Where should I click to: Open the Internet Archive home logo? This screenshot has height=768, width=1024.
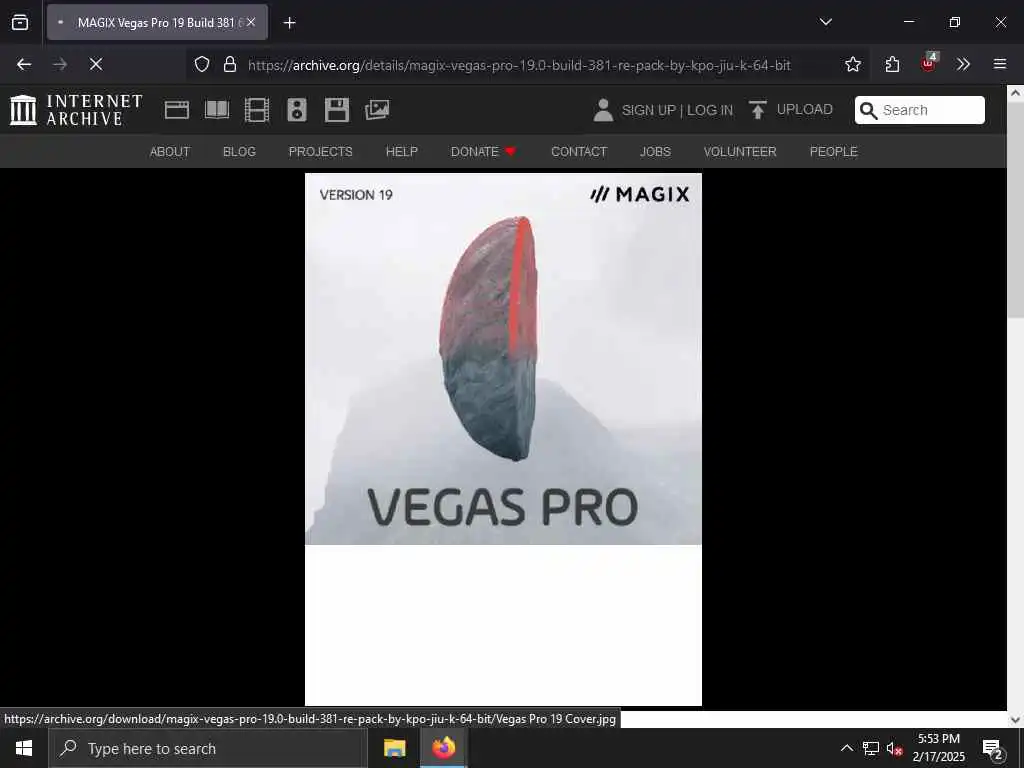pos(76,110)
